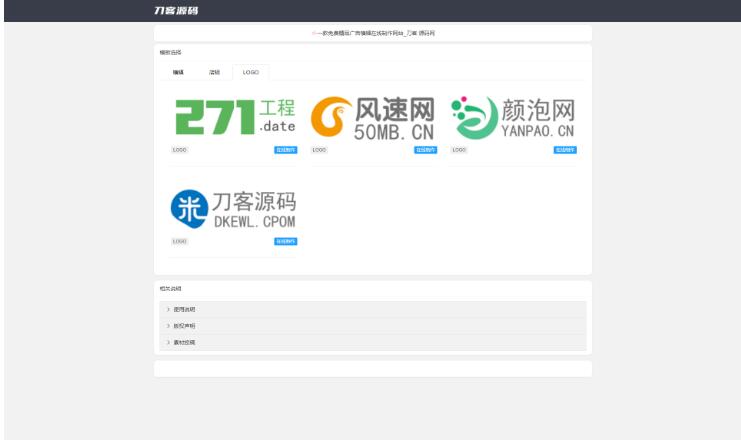Click grey LOGO tag under 271 工程 card
Screen dimensions: 741x440
click(180, 150)
